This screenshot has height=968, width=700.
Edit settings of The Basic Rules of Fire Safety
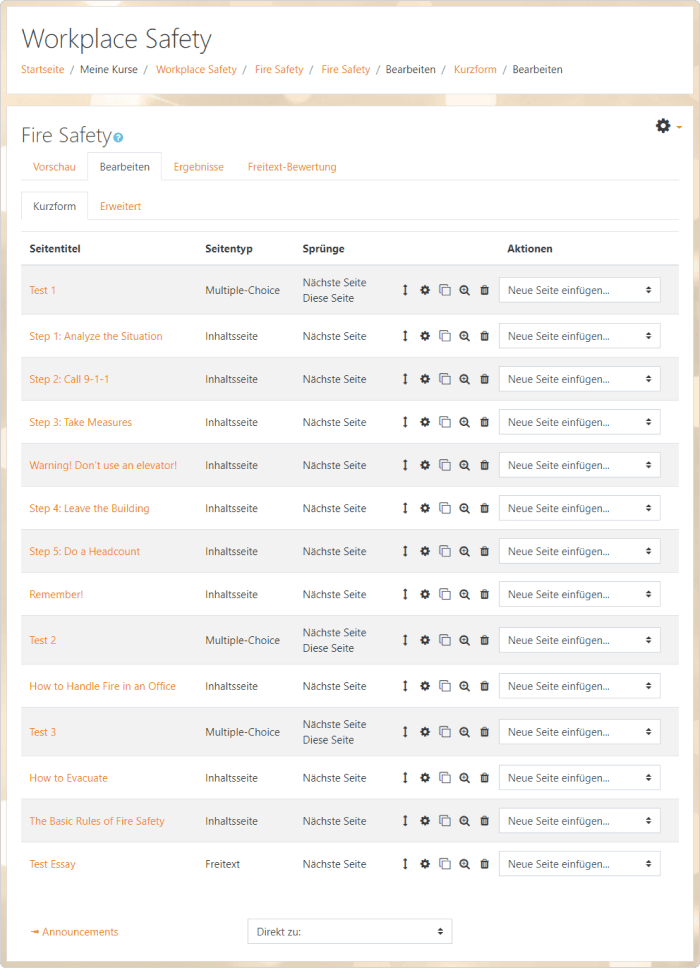pyautogui.click(x=425, y=821)
